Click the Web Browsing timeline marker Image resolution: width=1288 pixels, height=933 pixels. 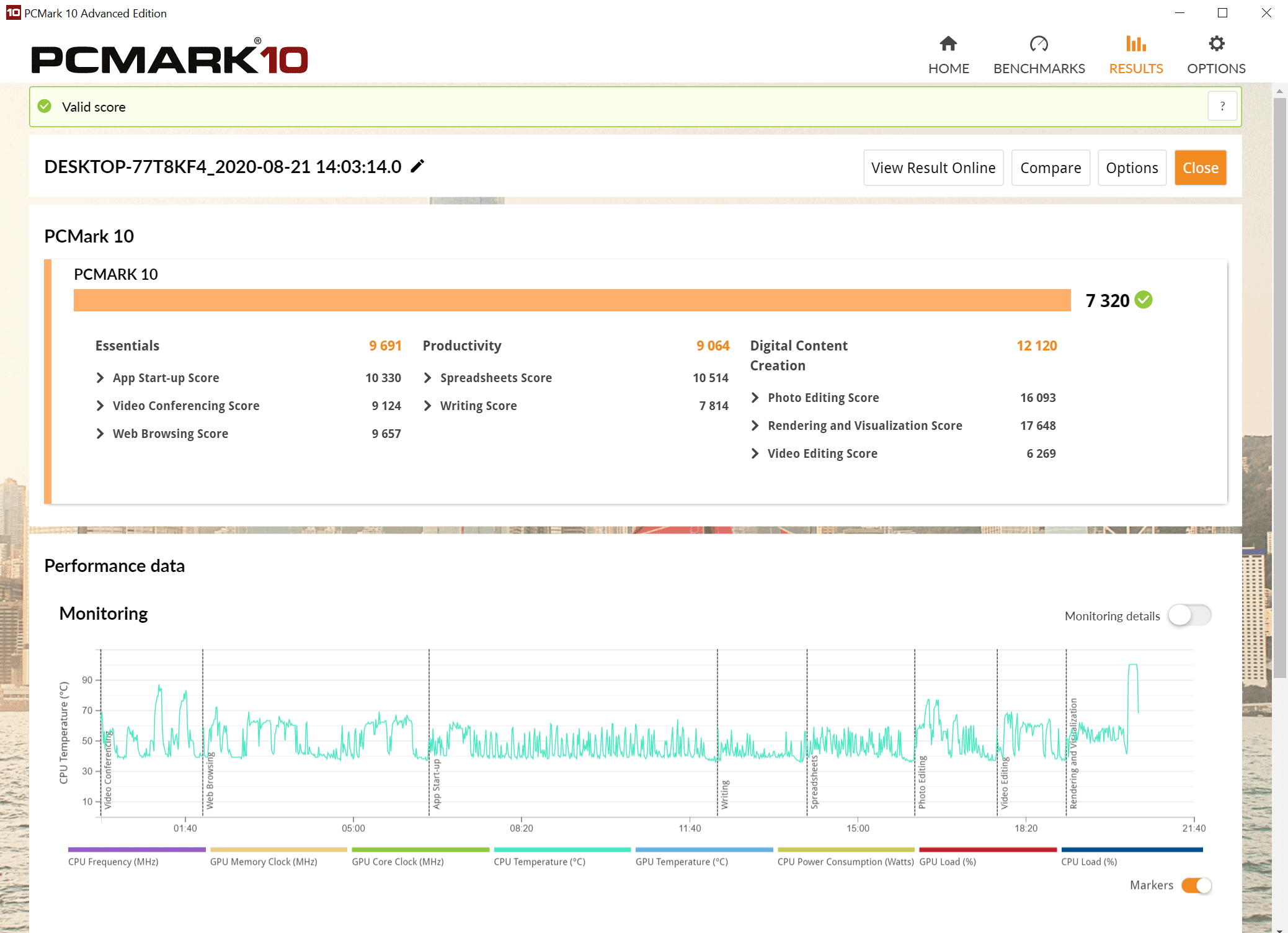pos(210,780)
